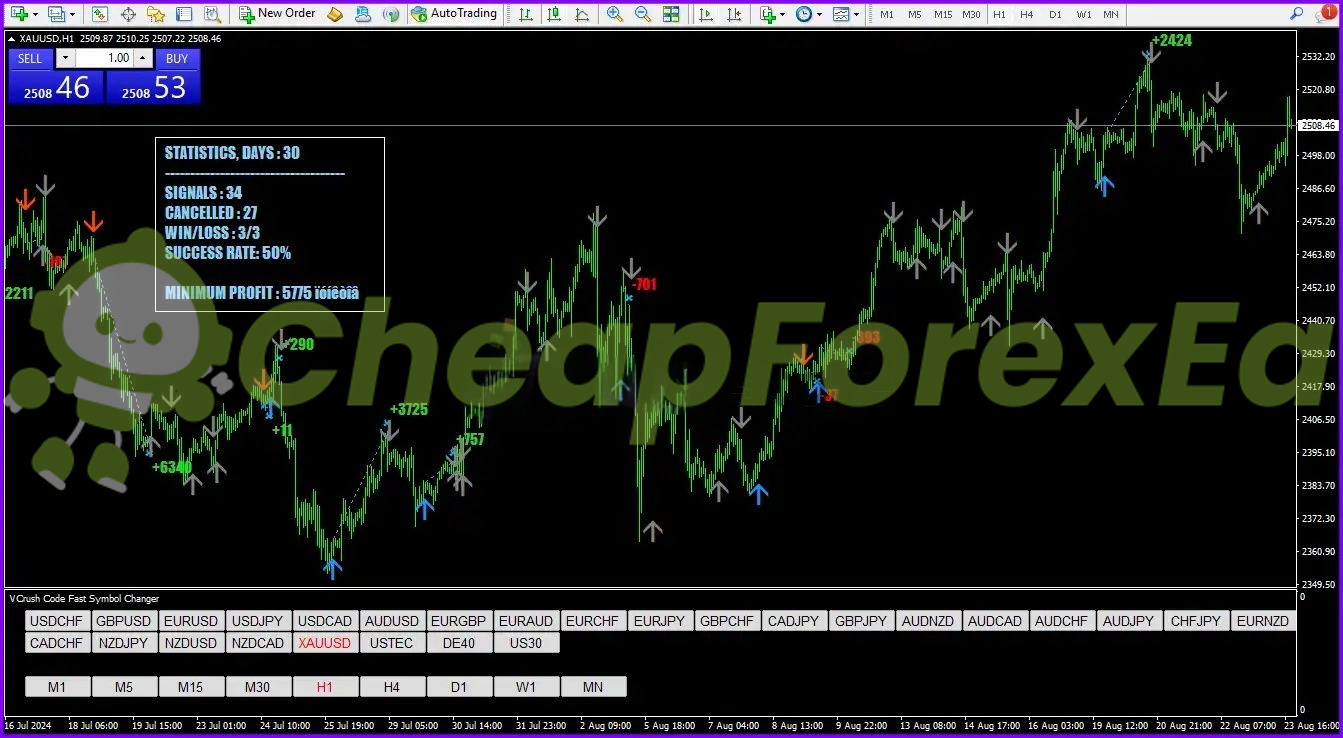Image resolution: width=1343 pixels, height=738 pixels.
Task: Switch symbol to CADCHF in Symbol Changer
Action: click(57, 643)
